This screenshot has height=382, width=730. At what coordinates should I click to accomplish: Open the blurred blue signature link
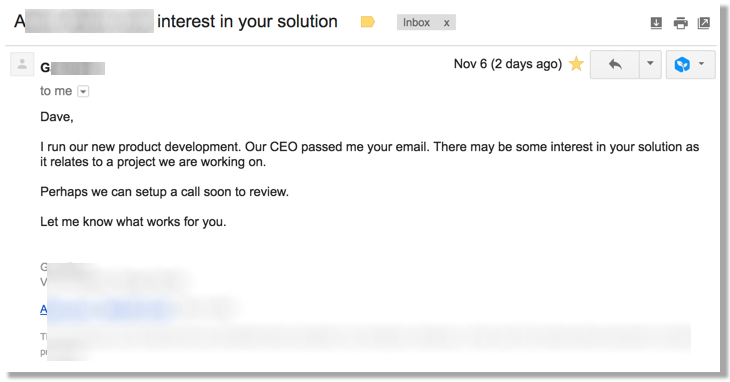107,309
